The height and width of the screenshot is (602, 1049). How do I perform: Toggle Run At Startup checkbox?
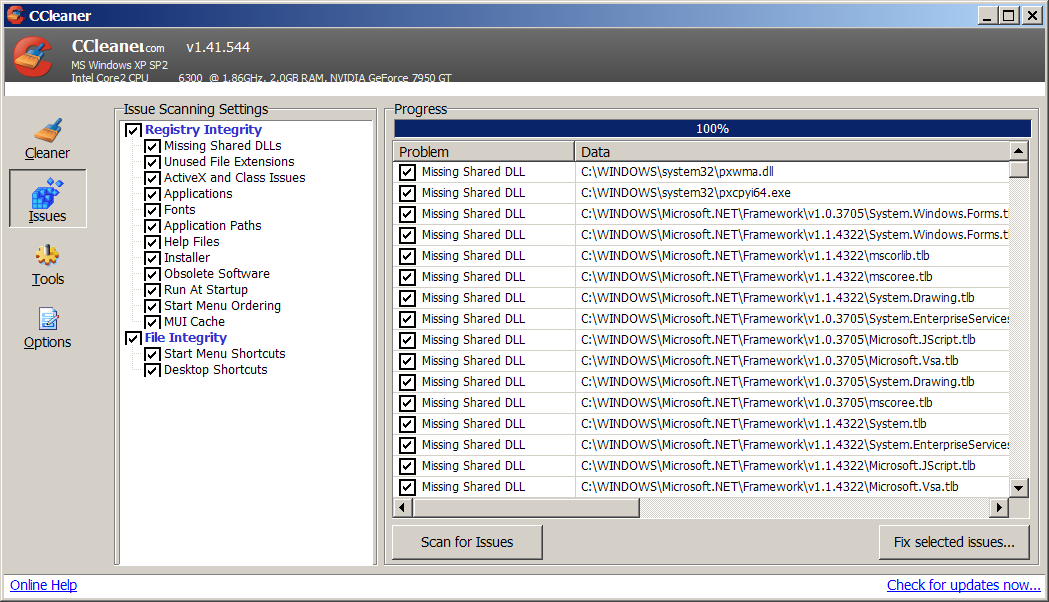(x=153, y=291)
